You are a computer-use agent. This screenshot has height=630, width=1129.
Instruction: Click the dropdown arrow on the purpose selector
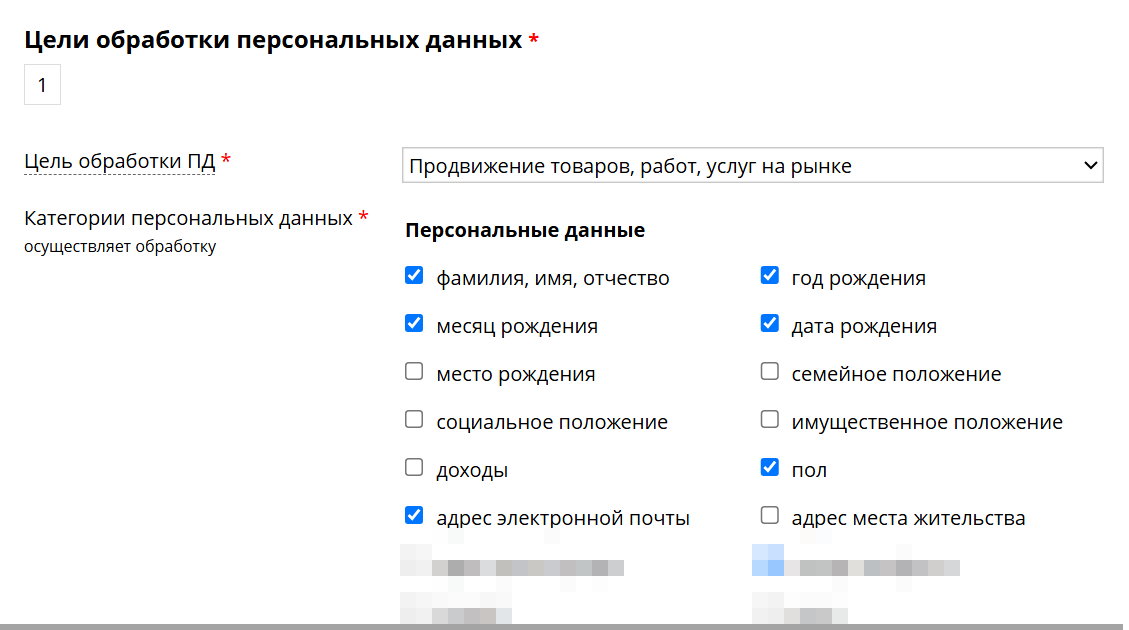click(x=1090, y=165)
